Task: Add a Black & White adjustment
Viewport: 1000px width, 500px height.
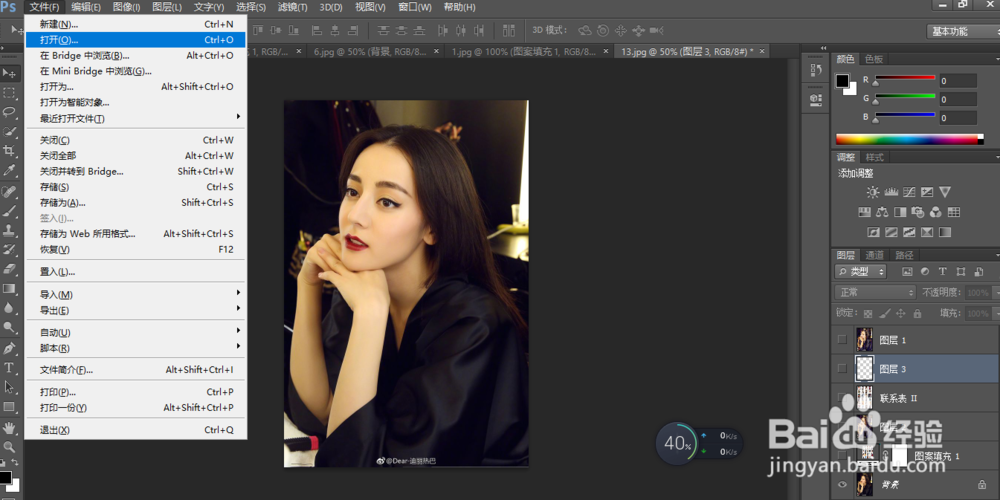Action: point(901,212)
